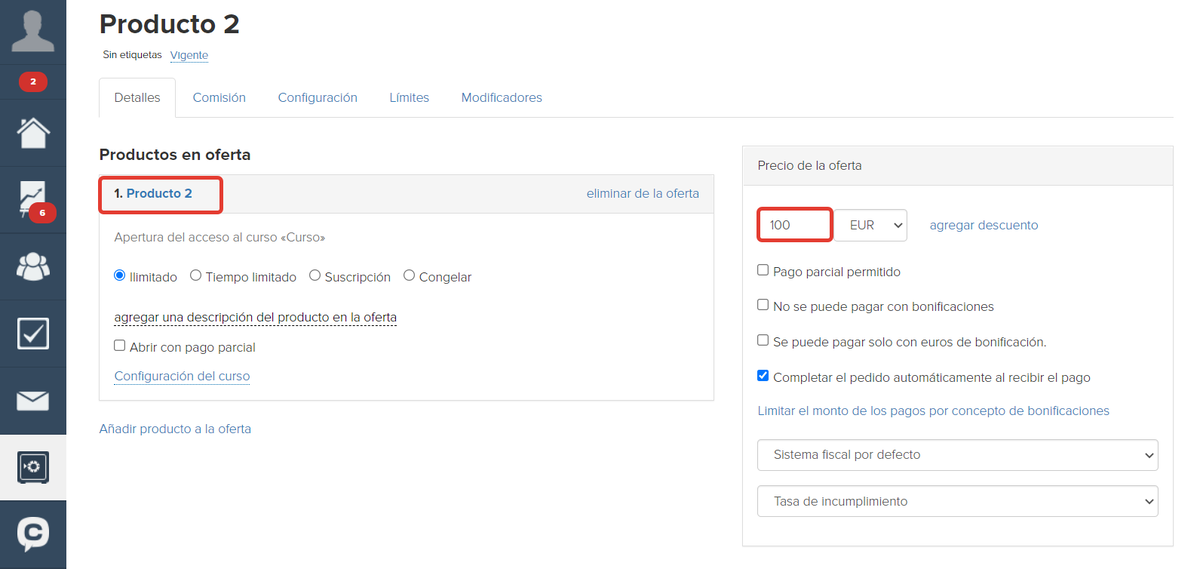
Task: Open the home house icon in sidebar
Action: click(33, 132)
